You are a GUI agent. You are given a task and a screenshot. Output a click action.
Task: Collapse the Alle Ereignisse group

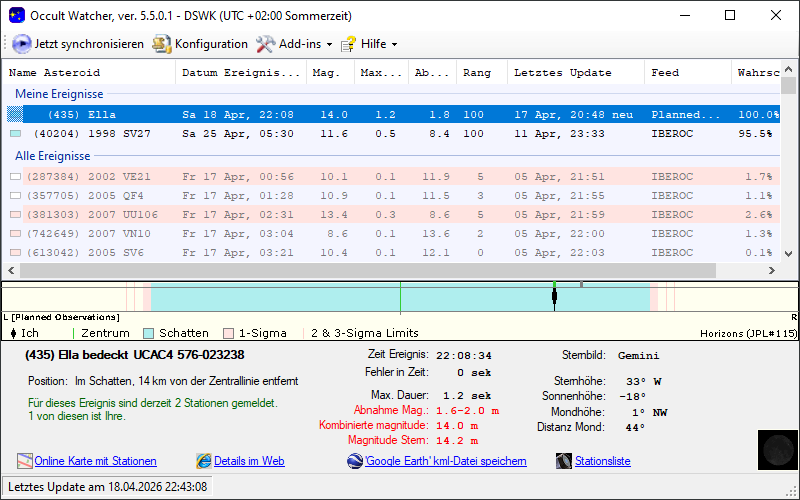coord(53,156)
